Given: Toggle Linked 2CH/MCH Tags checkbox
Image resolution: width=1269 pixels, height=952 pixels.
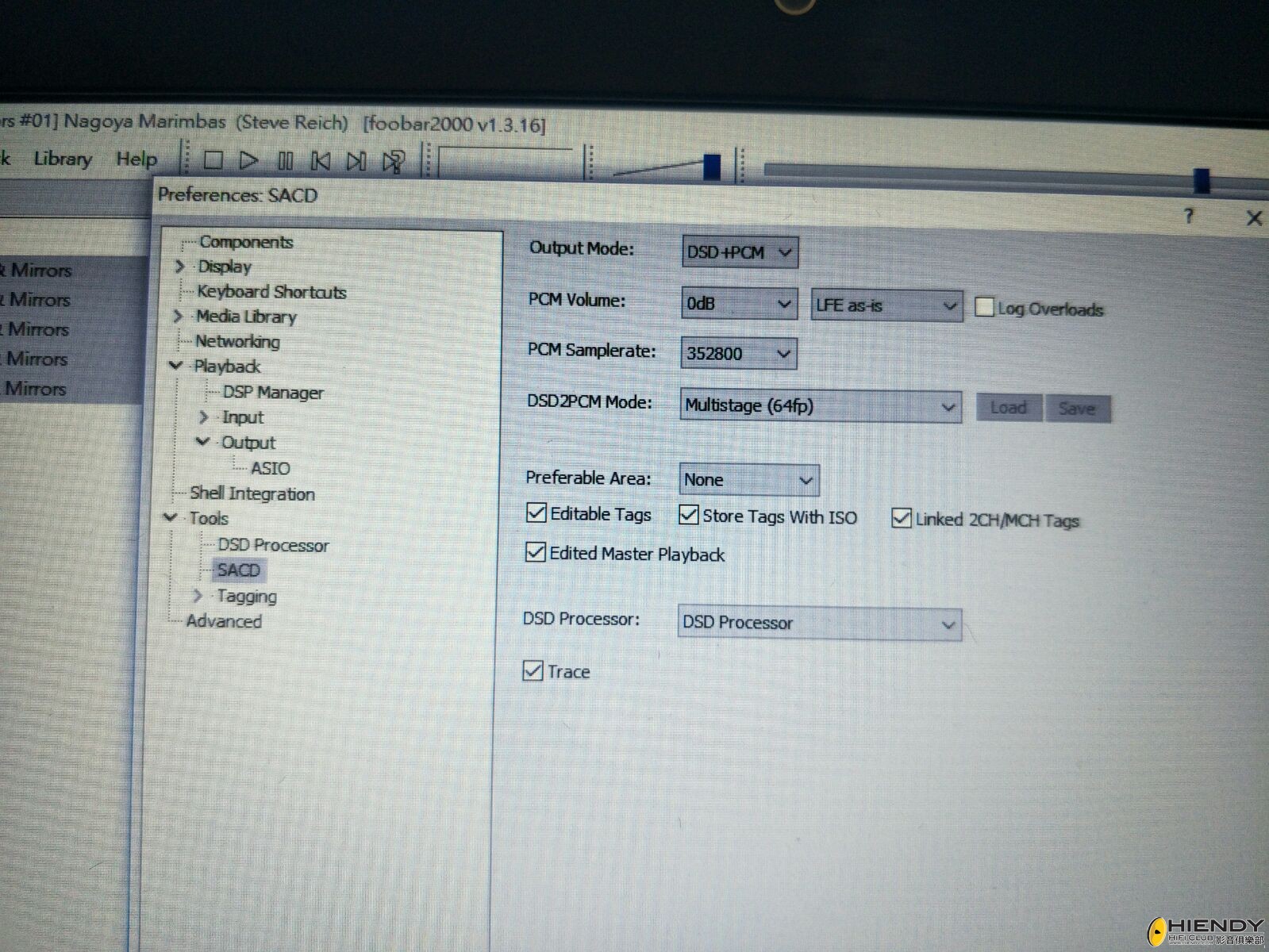Looking at the screenshot, I should pos(901,518).
